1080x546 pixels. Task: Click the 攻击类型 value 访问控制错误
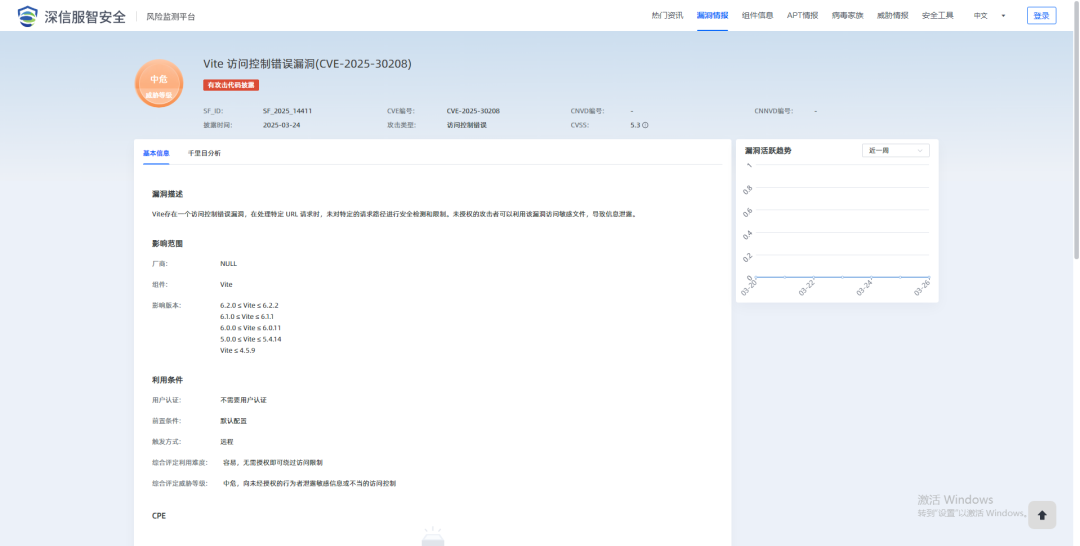click(466, 125)
